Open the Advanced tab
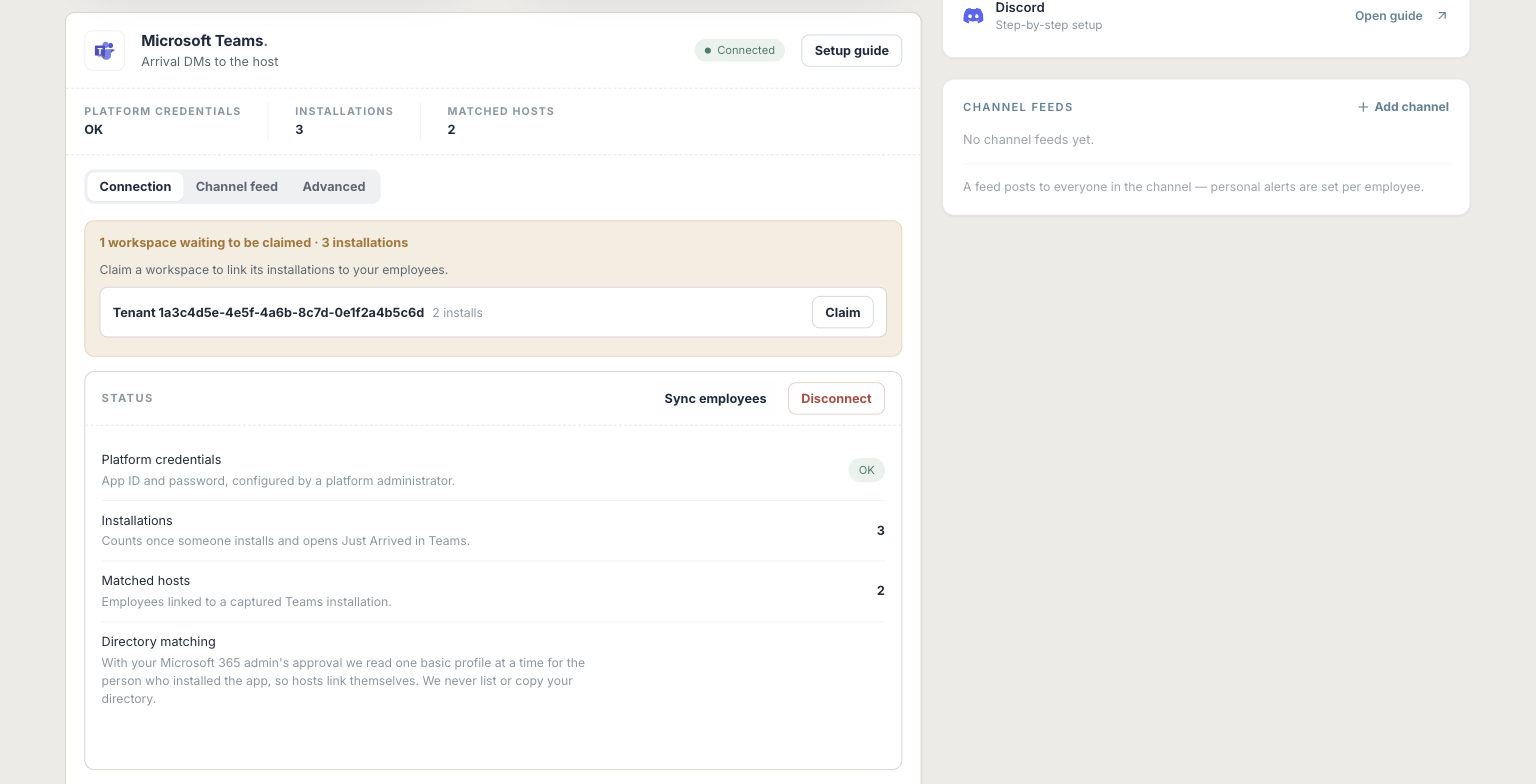Screen dimensions: 1536x784 tap(334, 187)
